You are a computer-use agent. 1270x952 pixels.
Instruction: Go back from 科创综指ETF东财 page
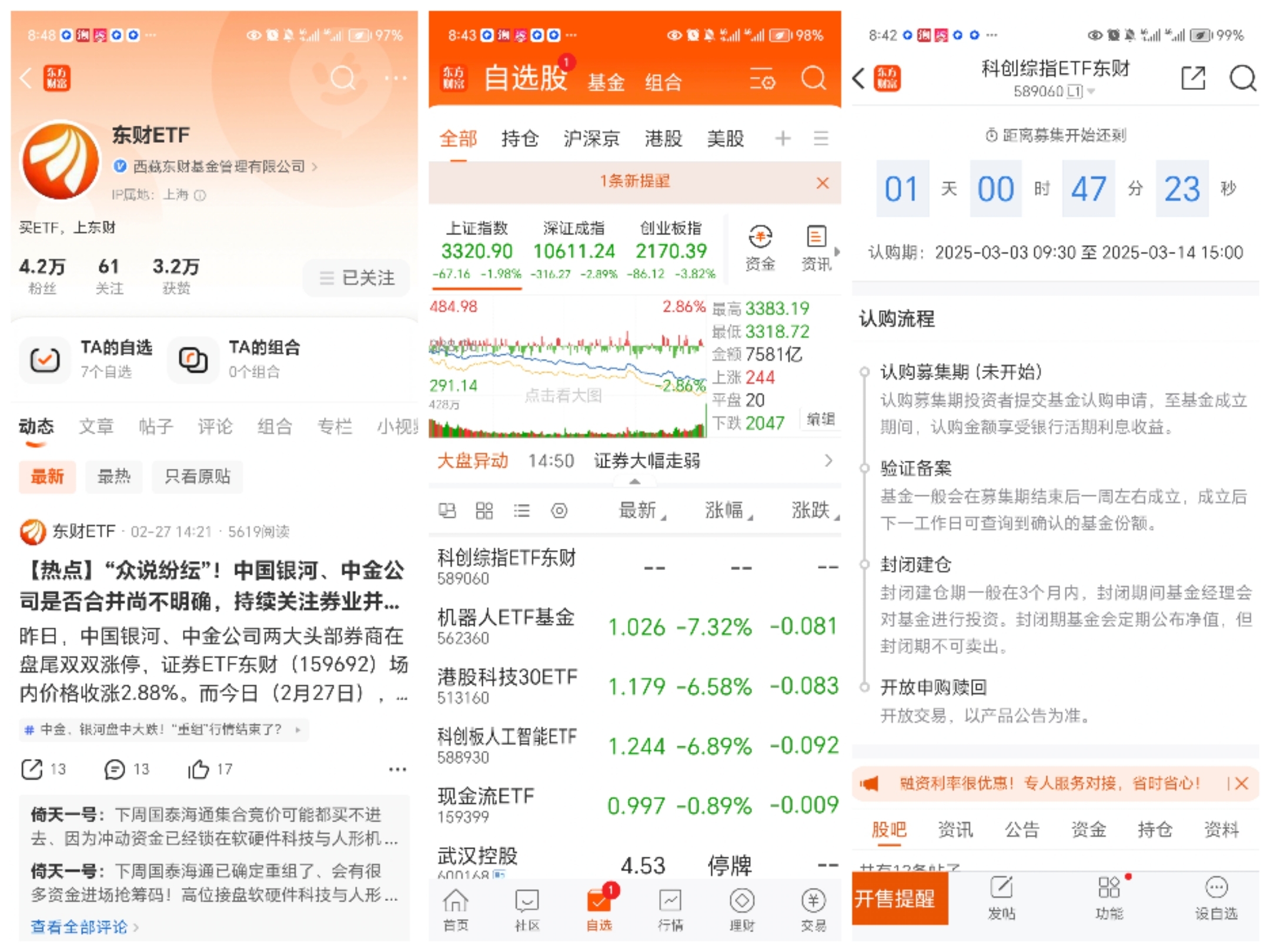(x=859, y=78)
